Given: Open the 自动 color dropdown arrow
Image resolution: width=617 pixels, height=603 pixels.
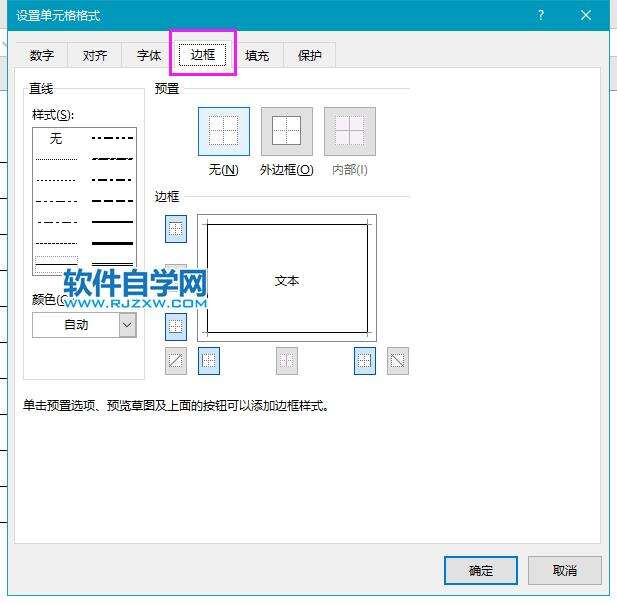Looking at the screenshot, I should (x=127, y=325).
